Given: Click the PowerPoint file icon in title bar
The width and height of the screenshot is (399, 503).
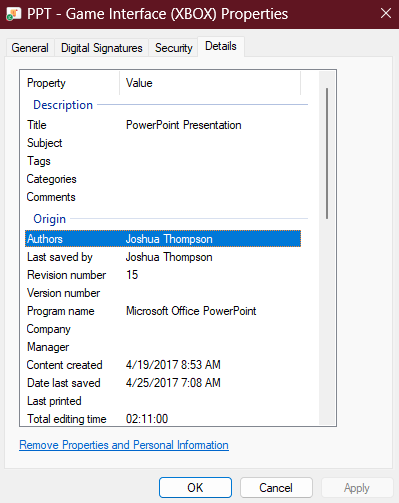Looking at the screenshot, I should (x=14, y=14).
